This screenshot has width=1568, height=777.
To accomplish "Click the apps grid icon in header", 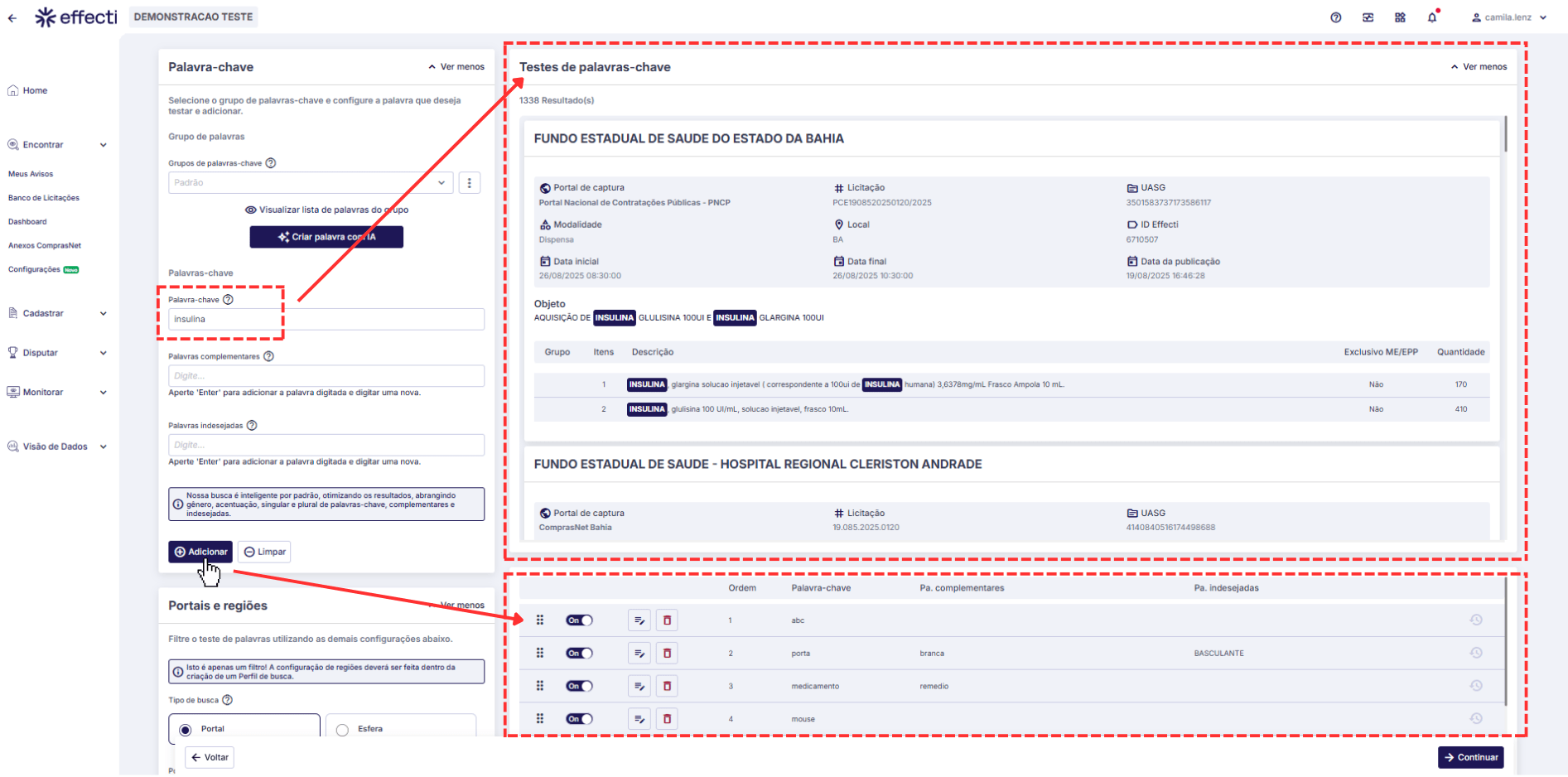I will (x=1400, y=17).
